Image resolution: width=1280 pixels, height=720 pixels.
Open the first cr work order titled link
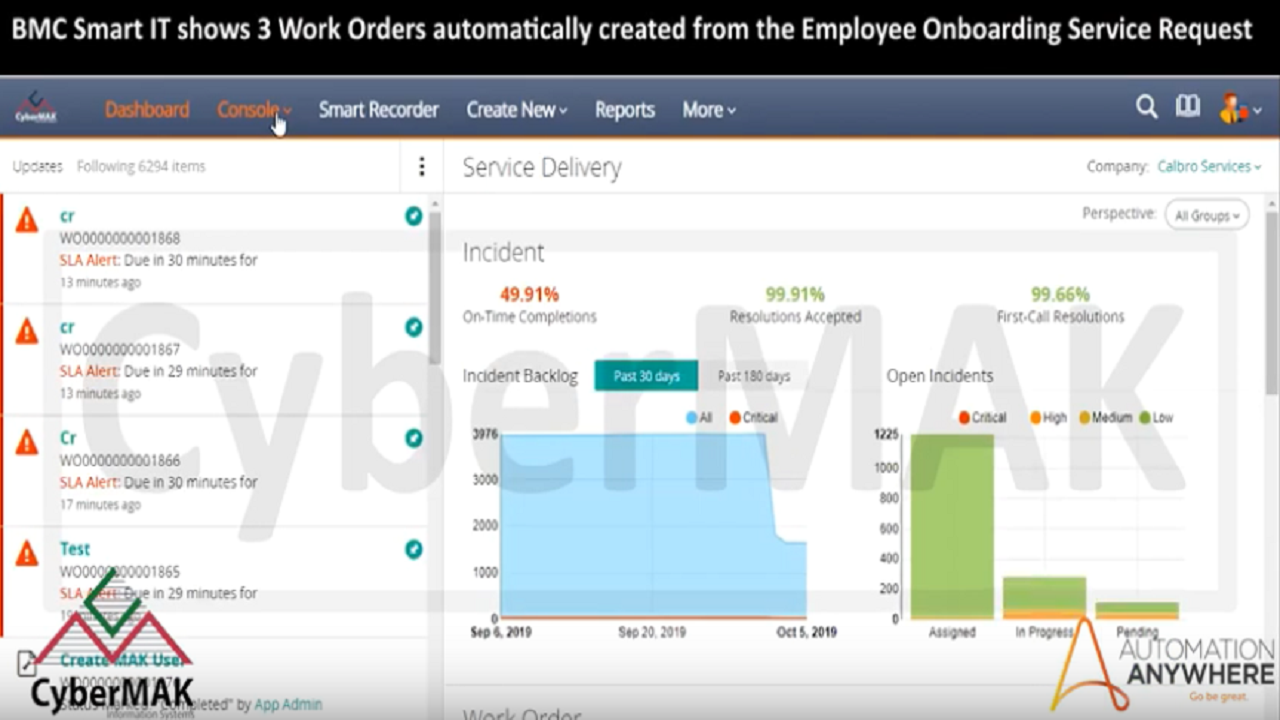pos(67,216)
